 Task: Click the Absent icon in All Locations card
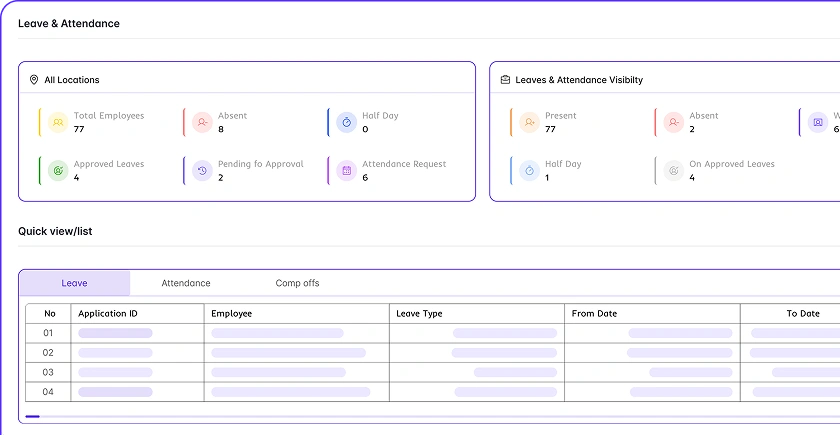coord(202,123)
